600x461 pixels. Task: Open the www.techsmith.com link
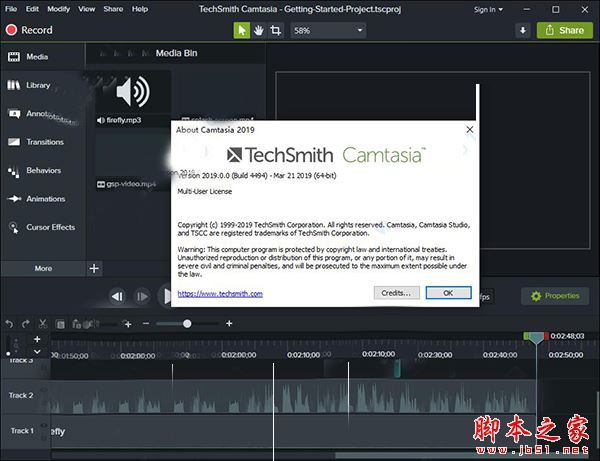pyautogui.click(x=220, y=294)
